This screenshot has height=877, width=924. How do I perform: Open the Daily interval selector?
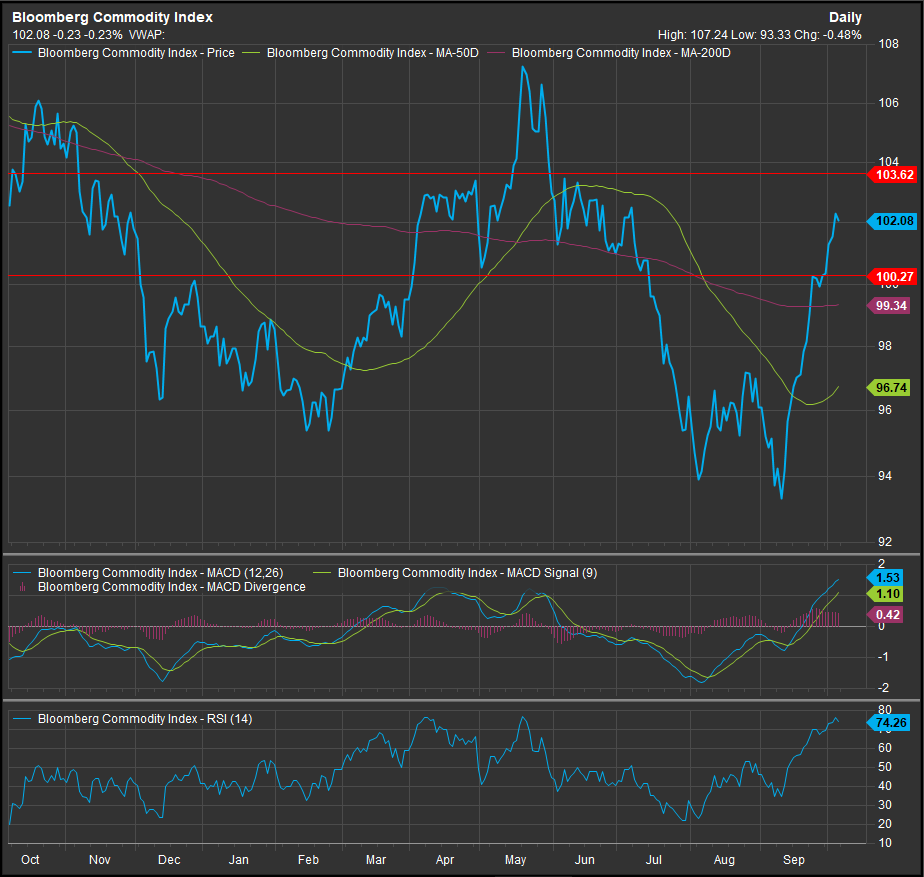(x=845, y=17)
